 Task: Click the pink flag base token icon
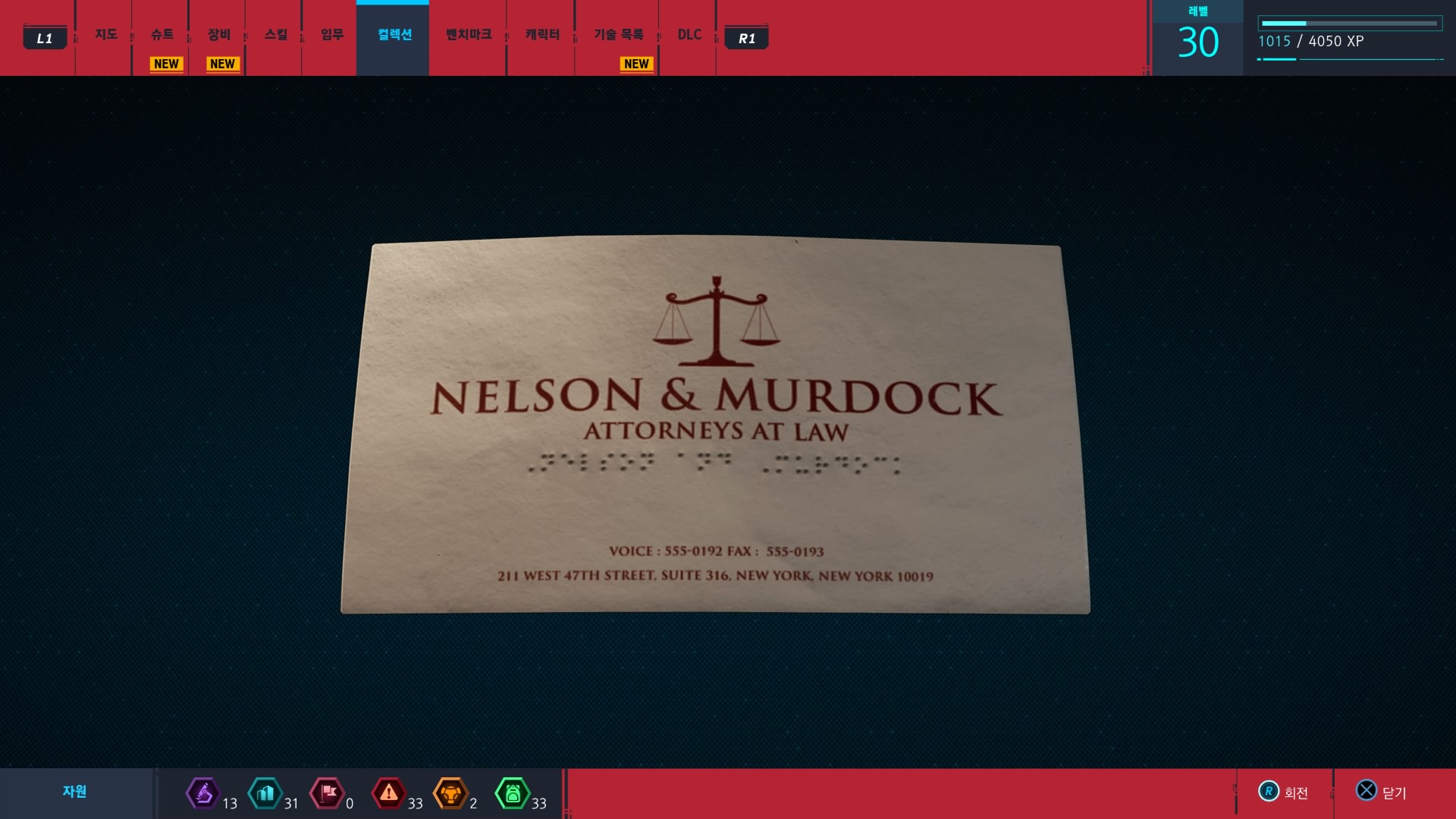(327, 794)
